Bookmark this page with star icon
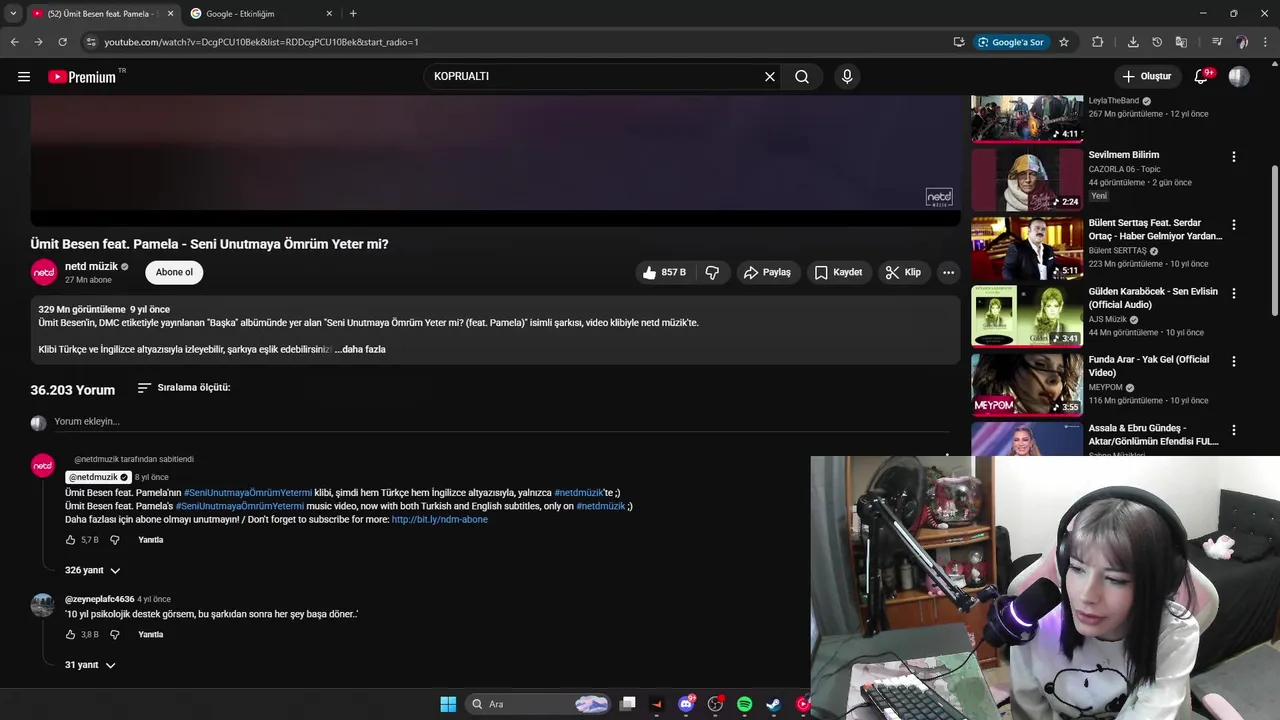The height and width of the screenshot is (720, 1280). (x=1064, y=42)
